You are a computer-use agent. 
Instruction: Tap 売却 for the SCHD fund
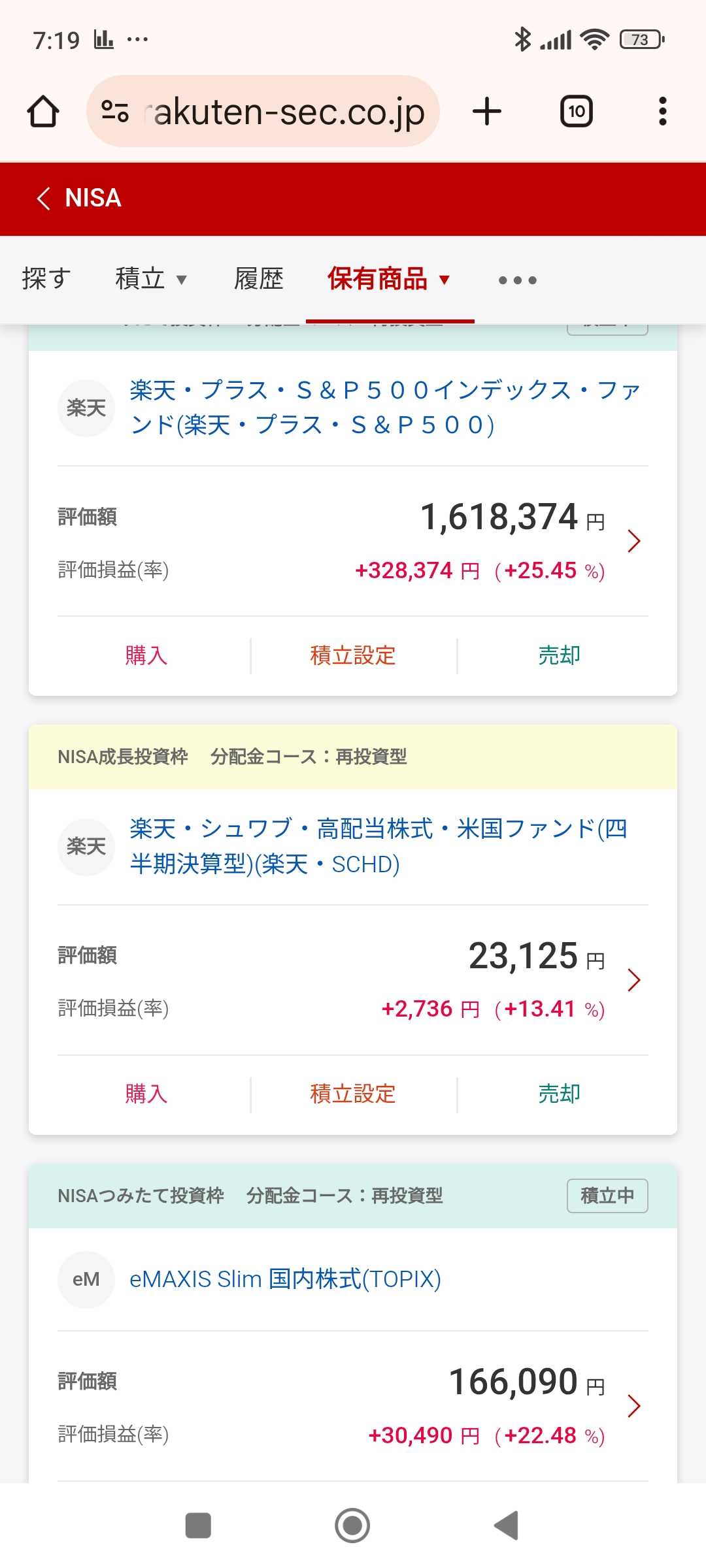coord(559,1094)
